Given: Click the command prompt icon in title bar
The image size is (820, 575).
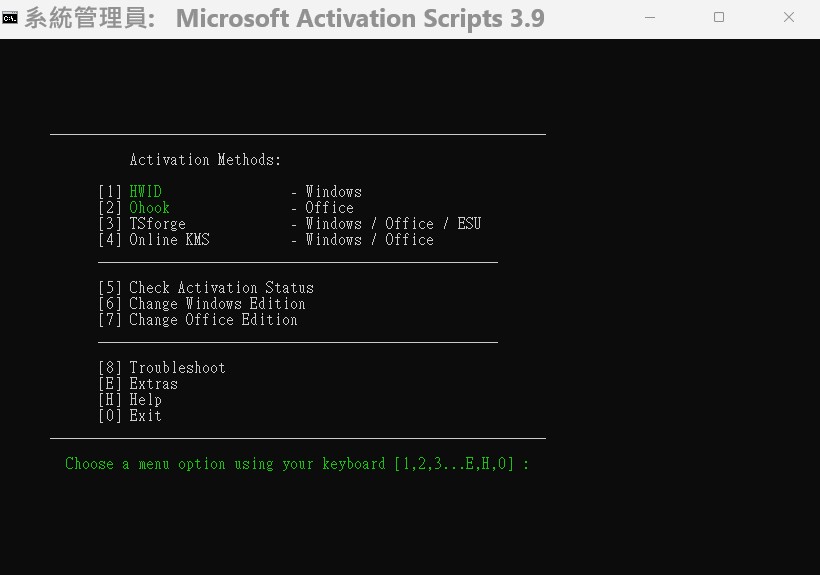Looking at the screenshot, I should [10, 18].
